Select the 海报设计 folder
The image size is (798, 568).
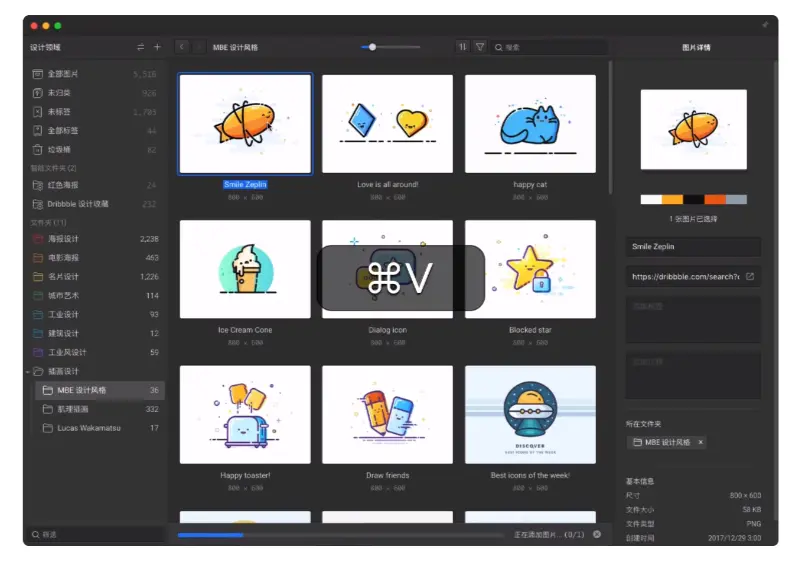[x=96, y=239]
